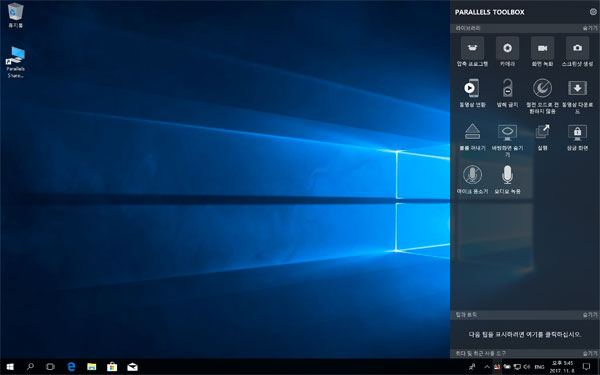The height and width of the screenshot is (375, 600).
Task: Open taskbar search magnifier
Action: pos(30,367)
